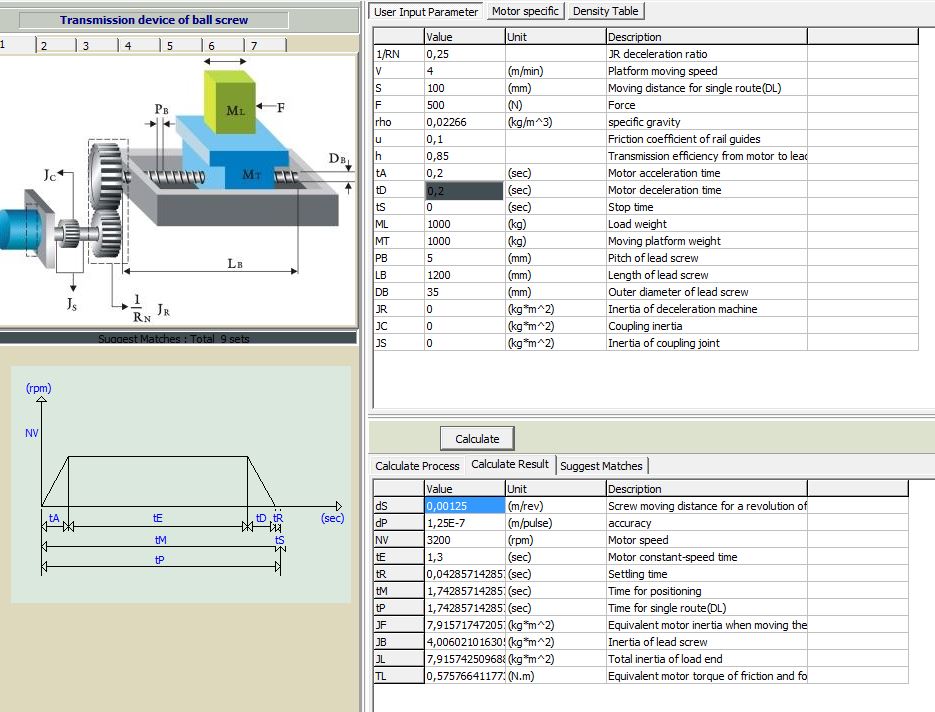This screenshot has width=935, height=712.
Task: Select the 1/RN row header
Action: (x=399, y=54)
